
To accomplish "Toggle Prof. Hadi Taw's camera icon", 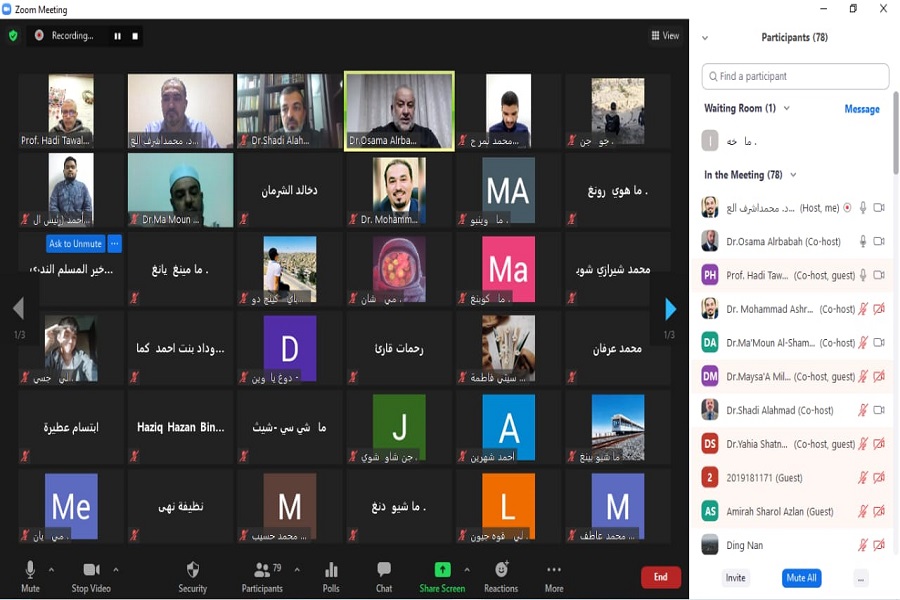I will 879,275.
